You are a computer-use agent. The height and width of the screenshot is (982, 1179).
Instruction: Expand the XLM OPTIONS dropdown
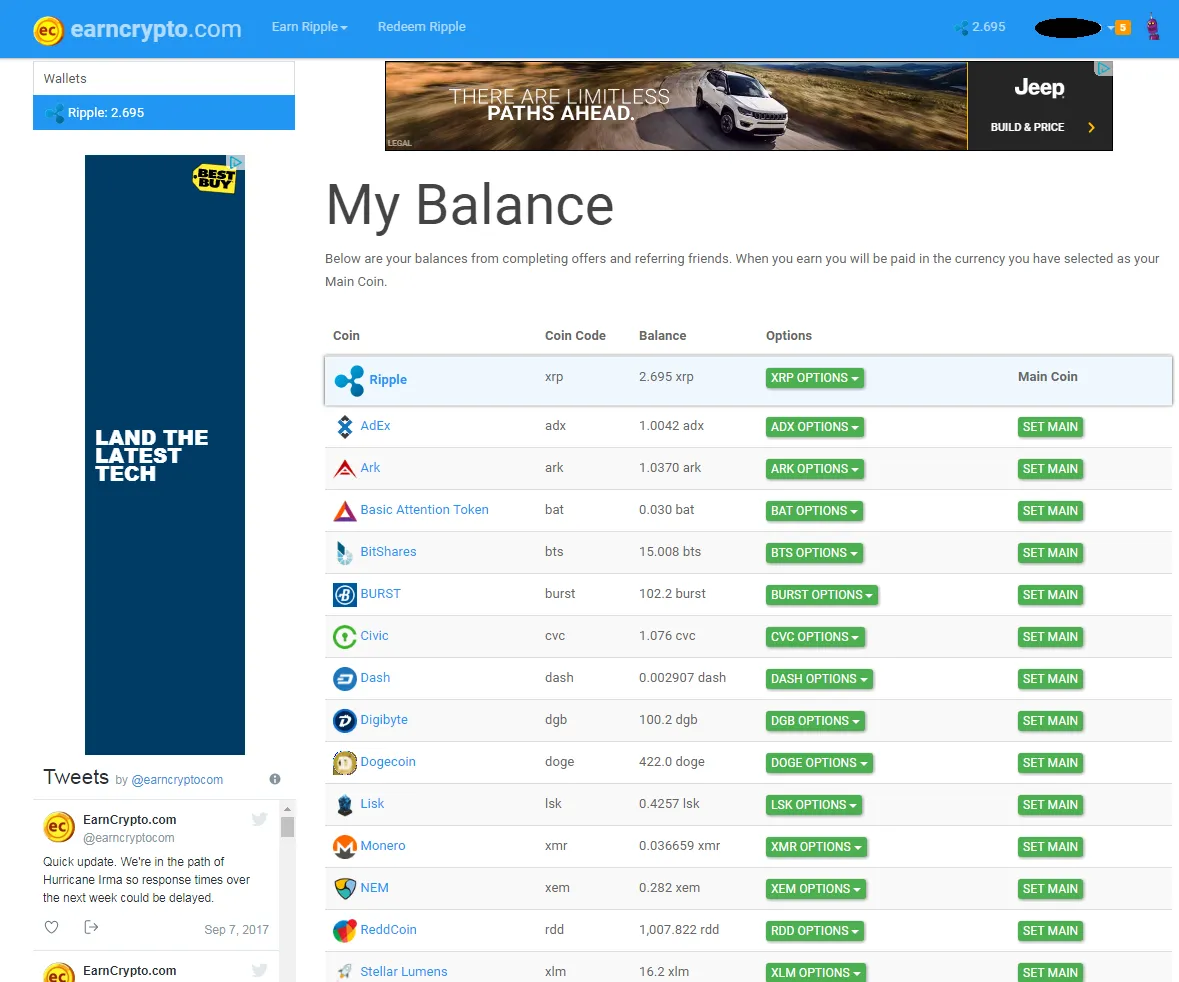[815, 972]
